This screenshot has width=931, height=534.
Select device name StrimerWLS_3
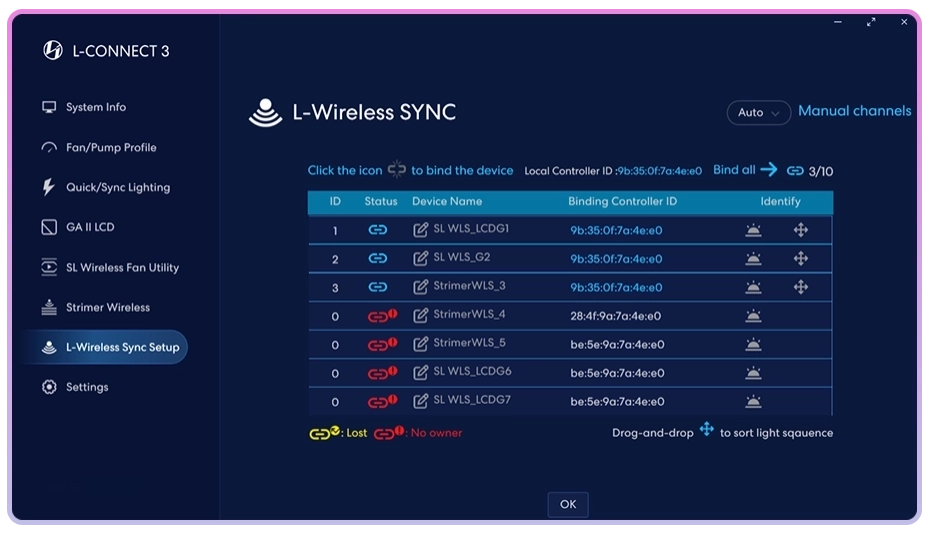tap(469, 286)
